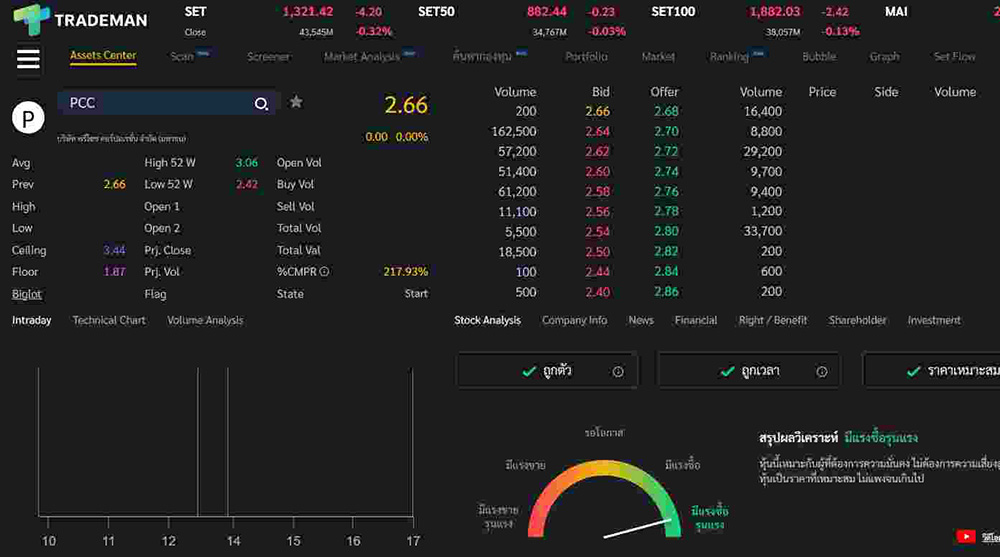The width and height of the screenshot is (1000, 557).
Task: Open the Volume Analysis tab
Action: point(205,320)
